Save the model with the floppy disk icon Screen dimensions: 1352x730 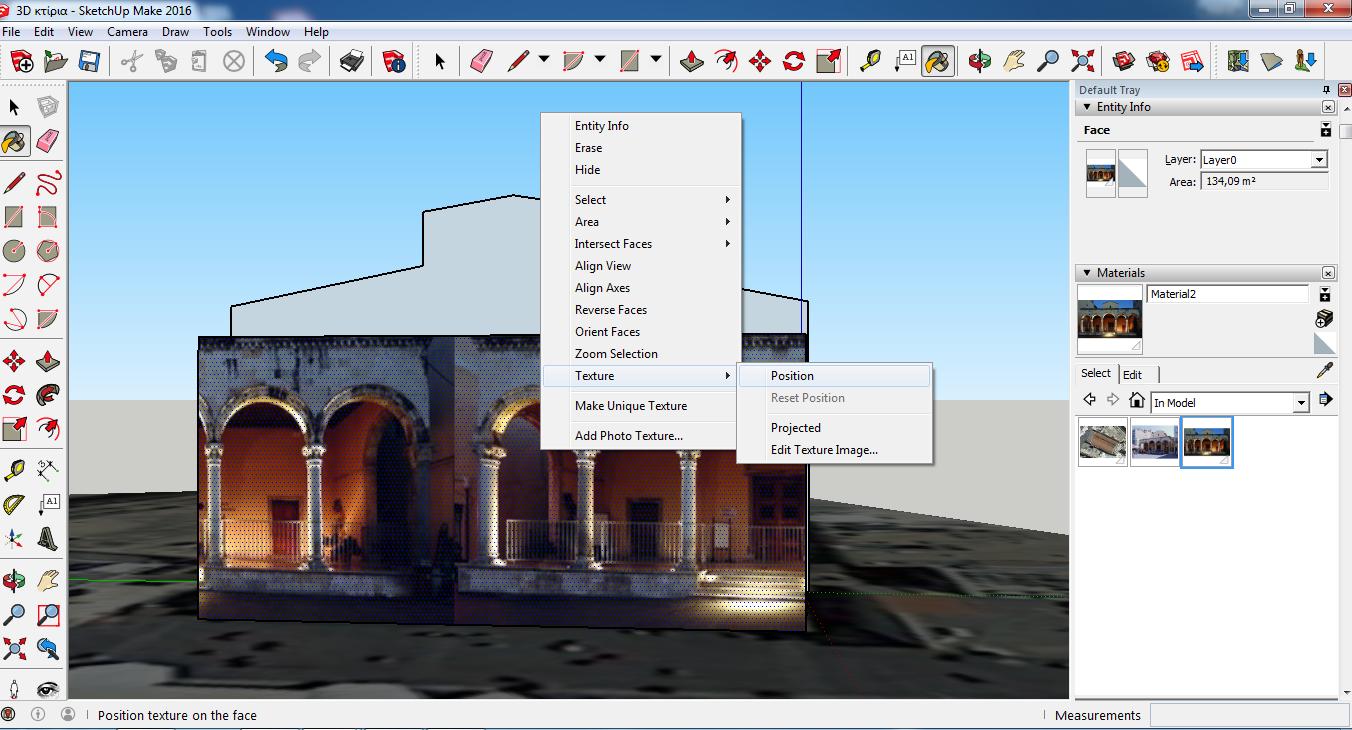pyautogui.click(x=88, y=61)
